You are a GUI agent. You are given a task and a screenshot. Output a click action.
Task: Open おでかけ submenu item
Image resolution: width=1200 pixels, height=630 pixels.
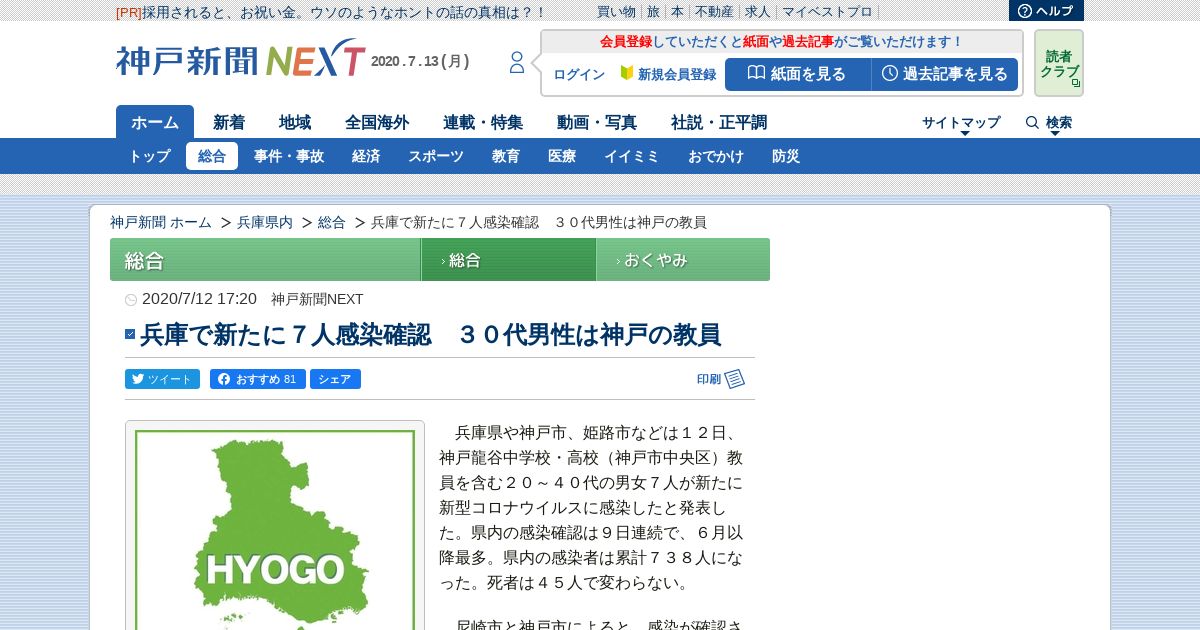(716, 156)
